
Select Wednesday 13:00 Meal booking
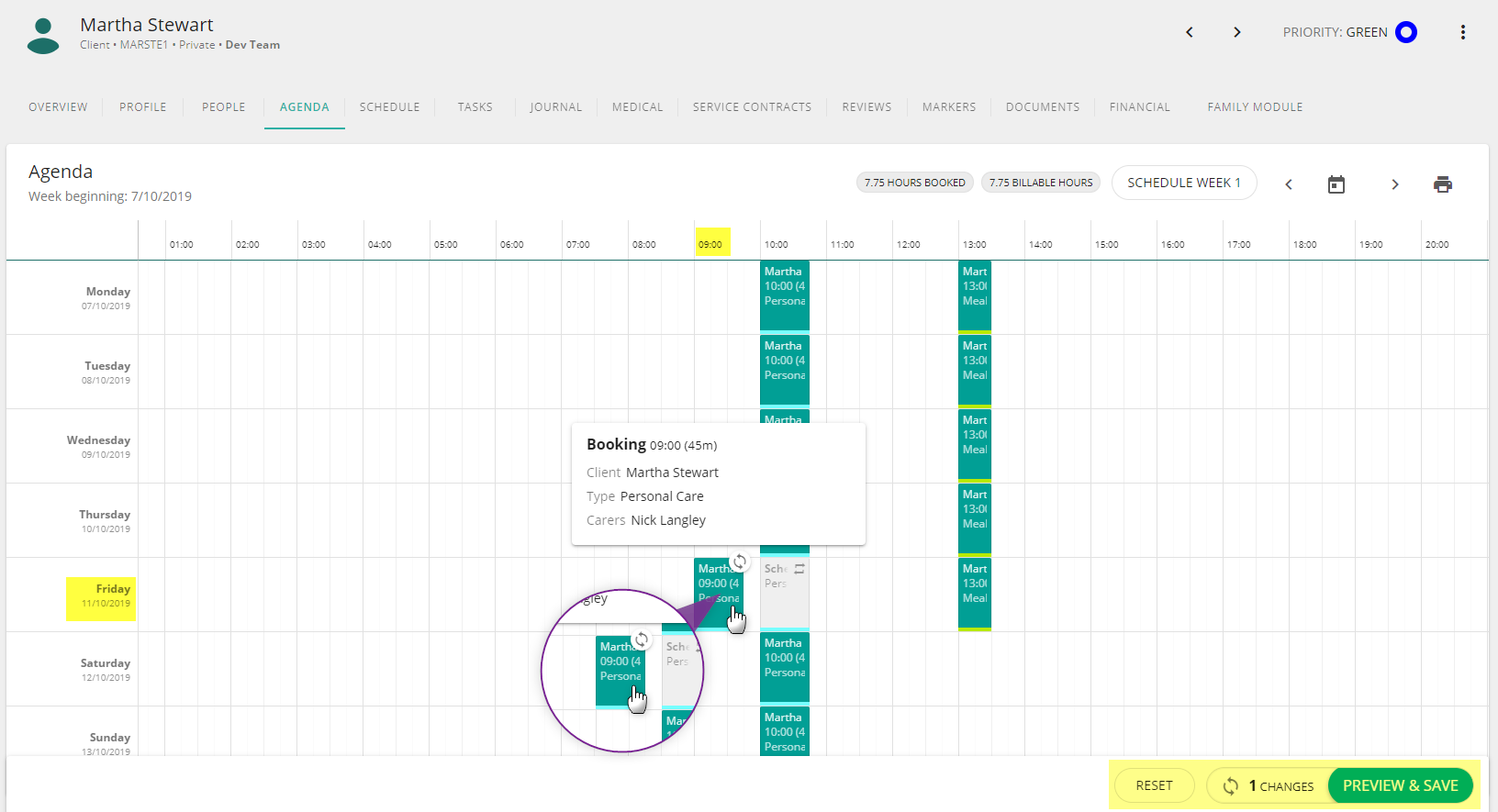(975, 446)
